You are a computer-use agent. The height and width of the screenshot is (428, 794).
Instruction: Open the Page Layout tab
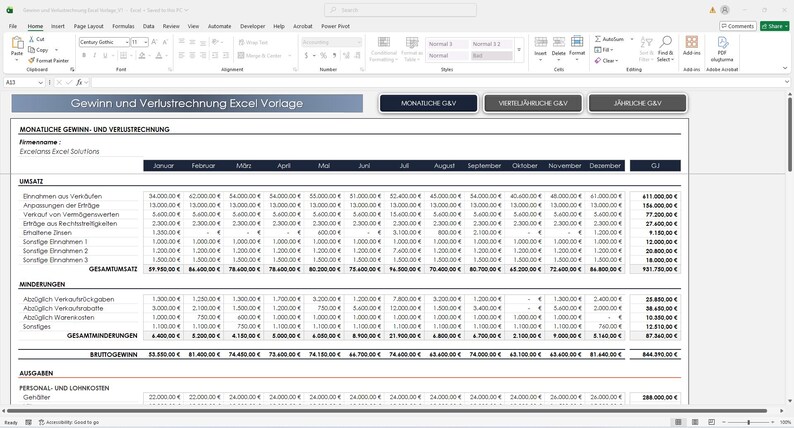[89, 26]
